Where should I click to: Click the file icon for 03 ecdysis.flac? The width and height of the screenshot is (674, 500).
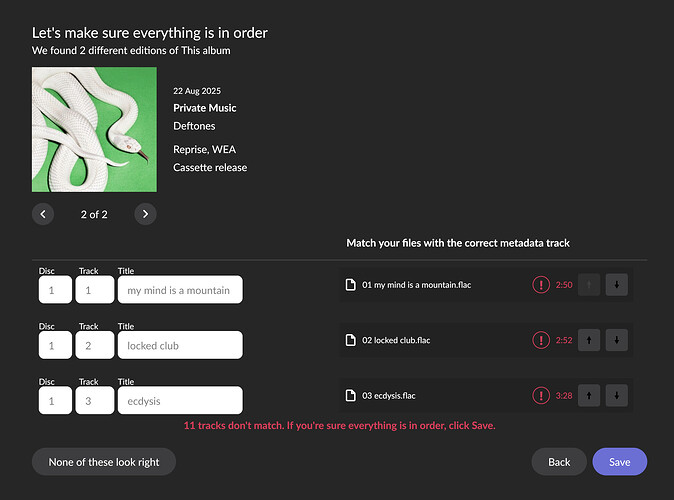click(x=351, y=395)
